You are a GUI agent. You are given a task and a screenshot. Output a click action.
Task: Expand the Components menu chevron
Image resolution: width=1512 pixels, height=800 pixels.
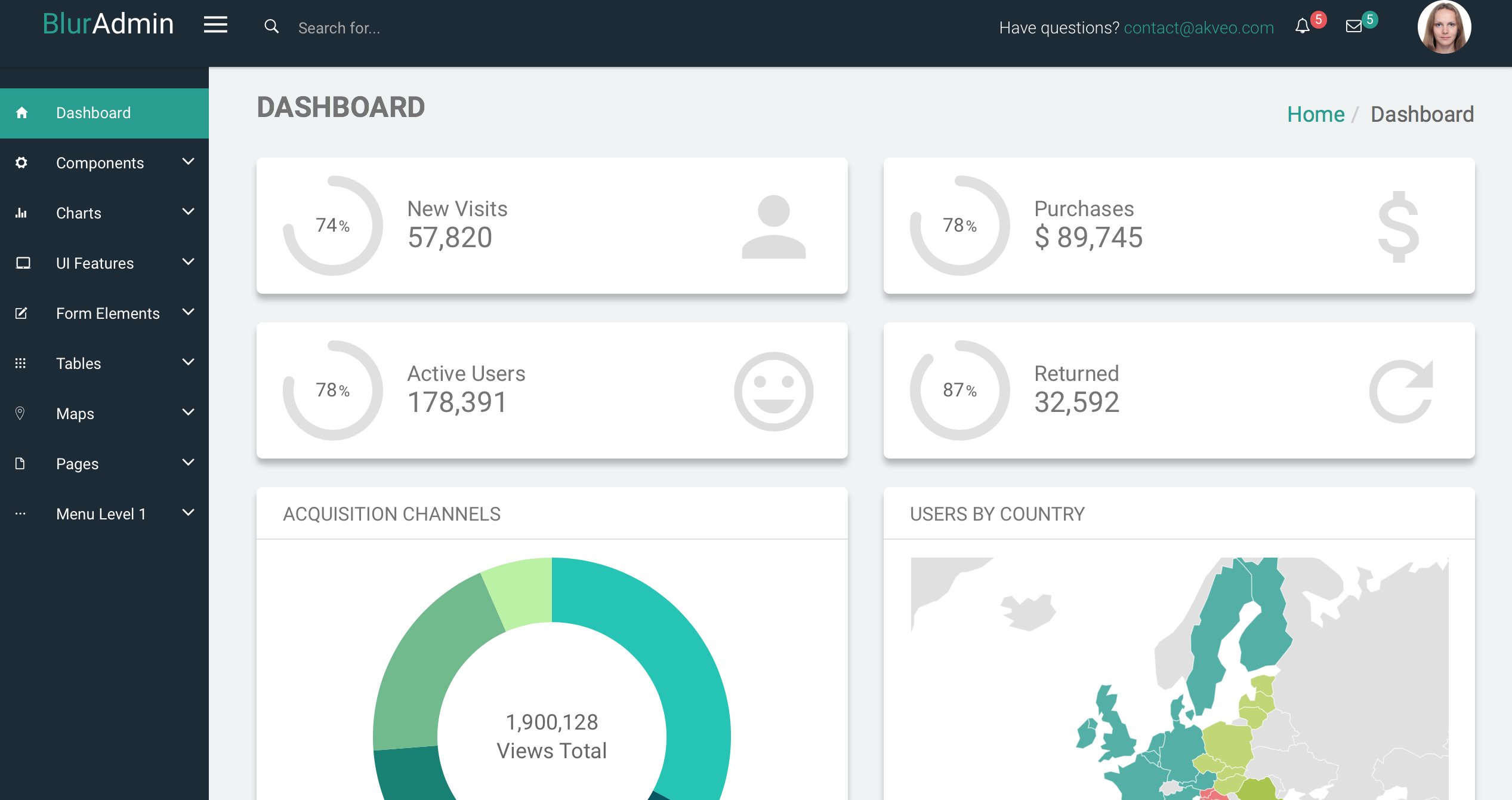pyautogui.click(x=189, y=162)
